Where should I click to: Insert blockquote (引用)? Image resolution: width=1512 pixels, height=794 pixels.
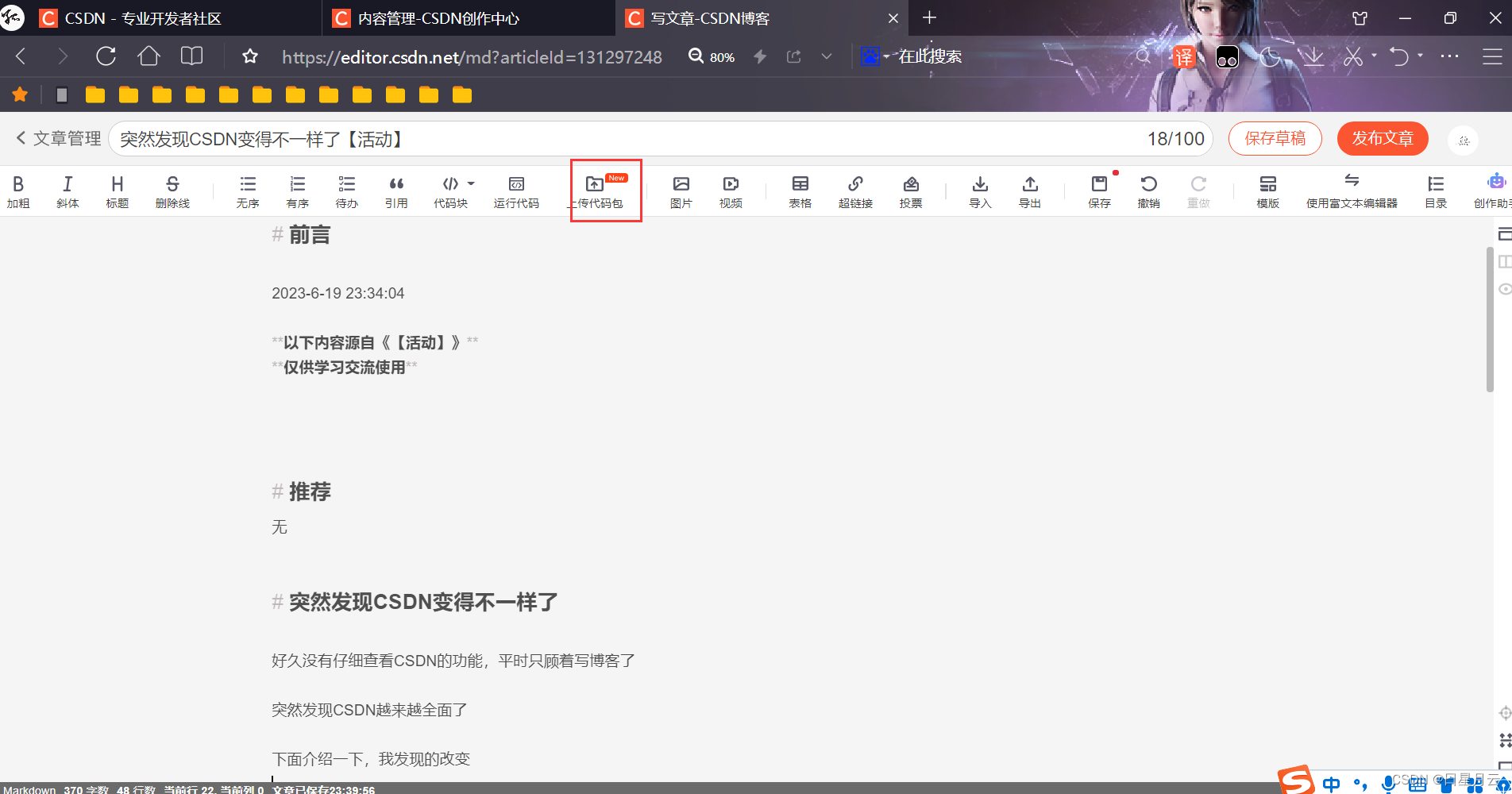[396, 192]
